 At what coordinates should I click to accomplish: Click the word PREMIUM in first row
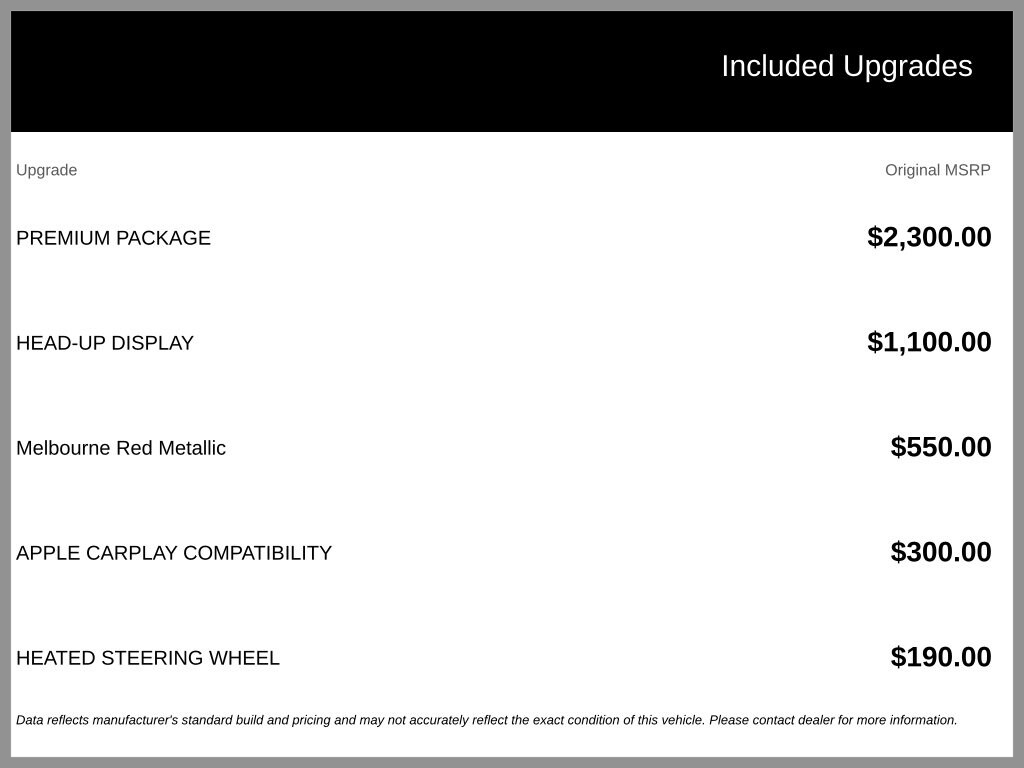pos(54,238)
